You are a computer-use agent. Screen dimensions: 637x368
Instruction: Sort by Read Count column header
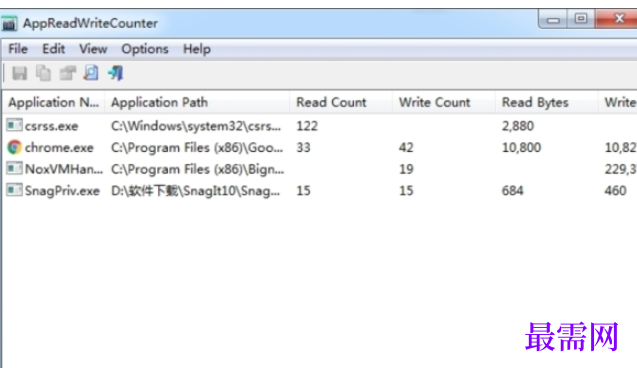(x=341, y=102)
